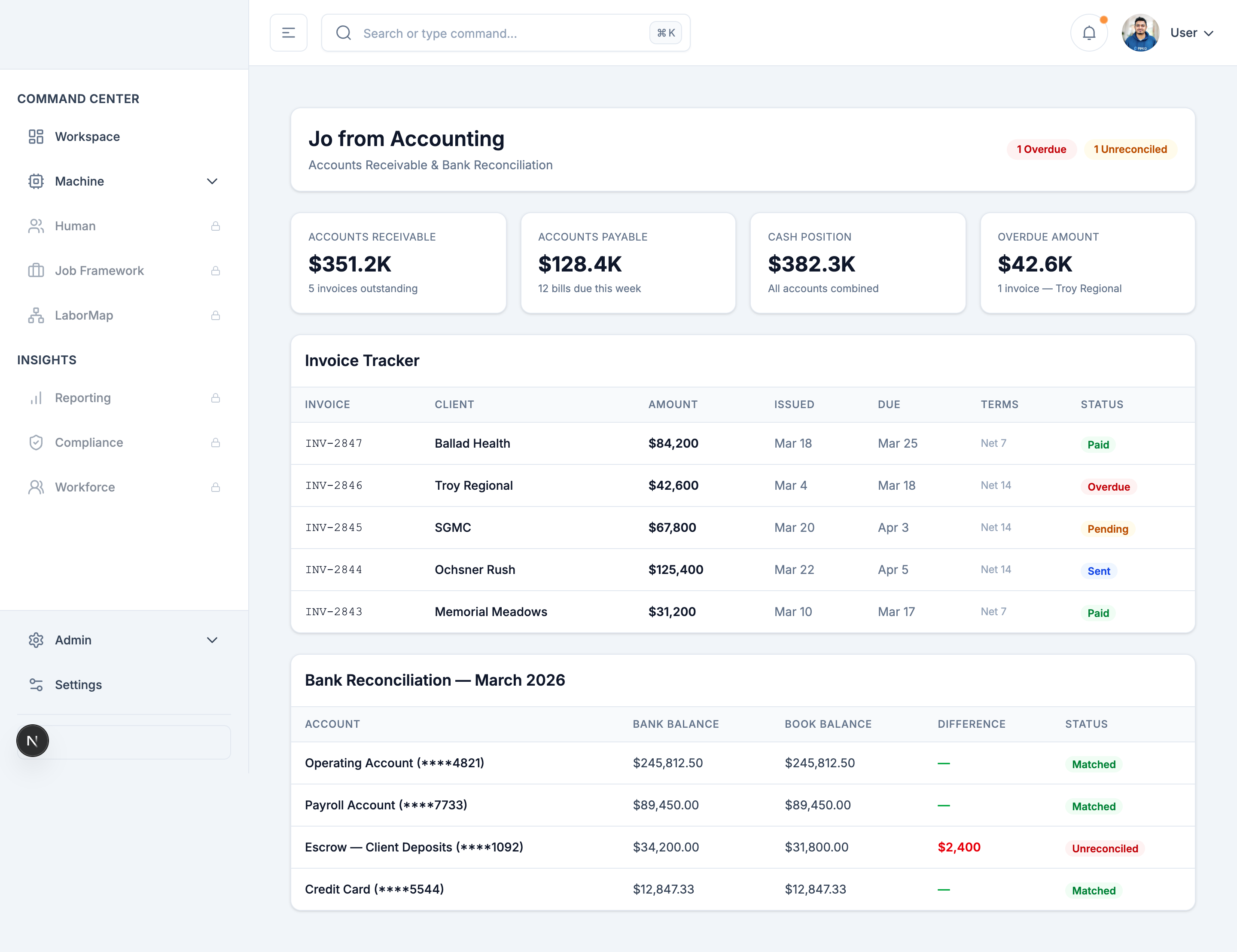Click the 1 Unreconciled badge
This screenshot has height=952, width=1237.
1130,150
